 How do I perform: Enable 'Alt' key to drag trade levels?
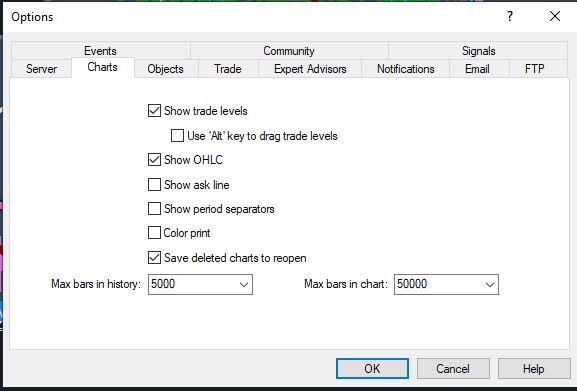point(177,136)
